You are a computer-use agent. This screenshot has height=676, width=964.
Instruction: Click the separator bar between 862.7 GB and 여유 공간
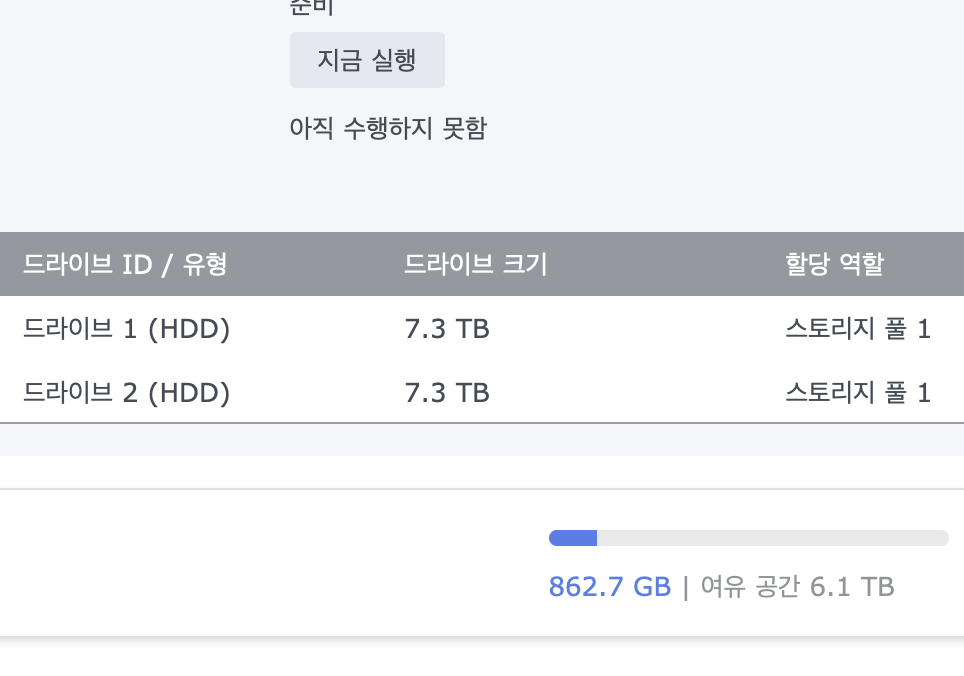pos(685,587)
